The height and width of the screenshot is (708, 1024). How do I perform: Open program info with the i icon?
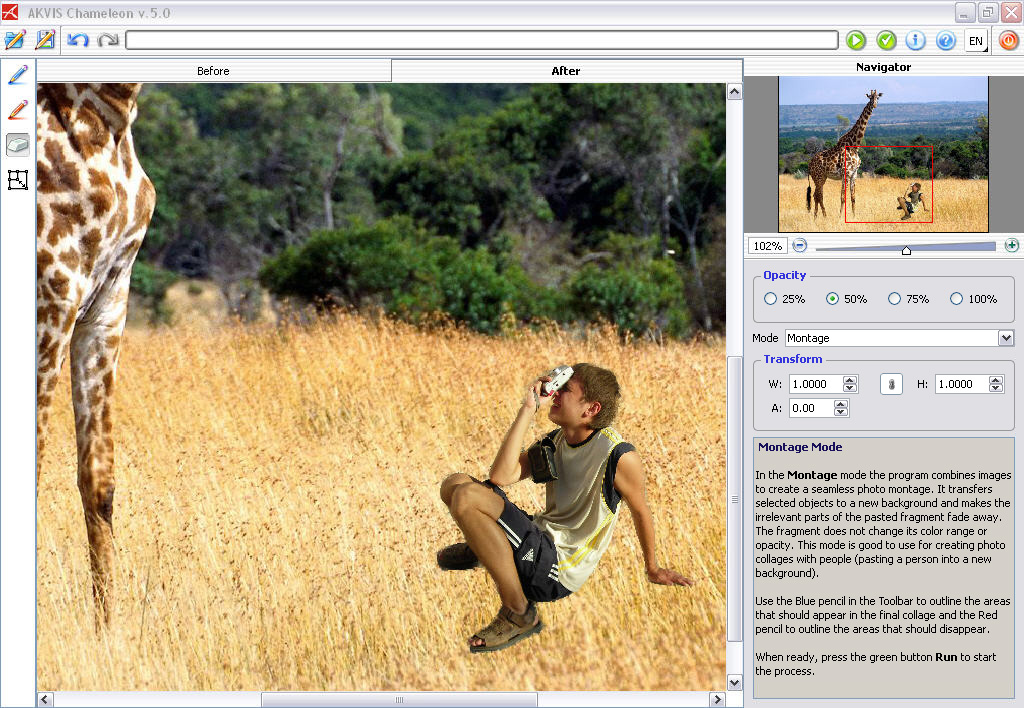pyautogui.click(x=916, y=40)
